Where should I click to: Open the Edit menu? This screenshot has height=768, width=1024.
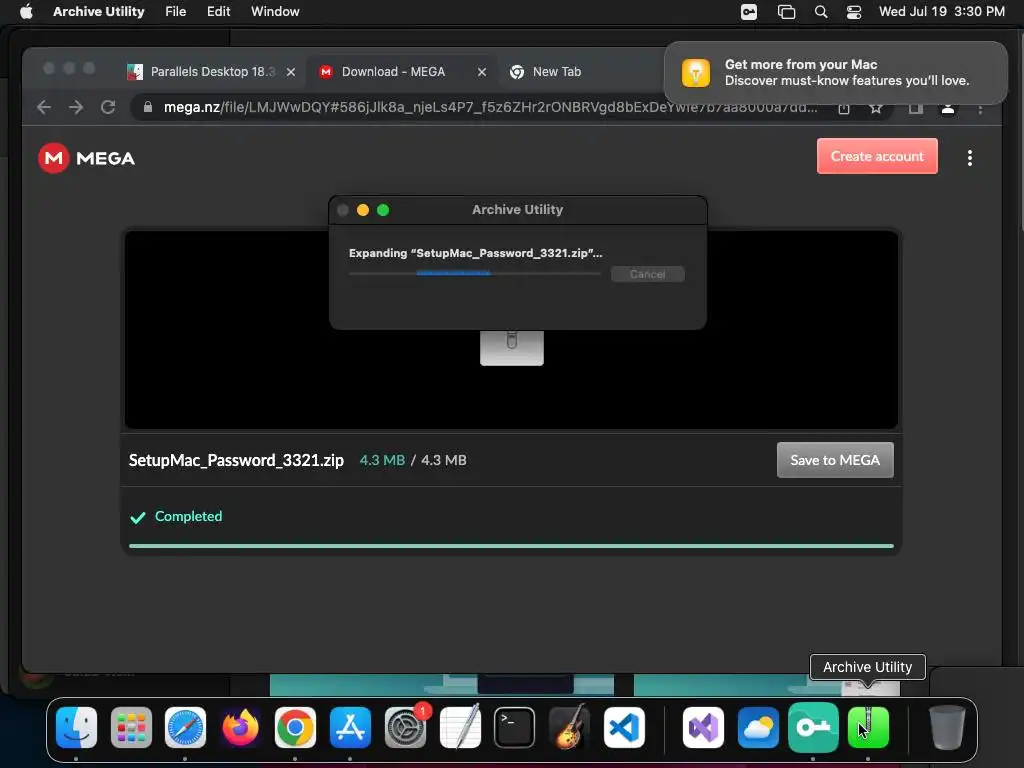pos(218,12)
